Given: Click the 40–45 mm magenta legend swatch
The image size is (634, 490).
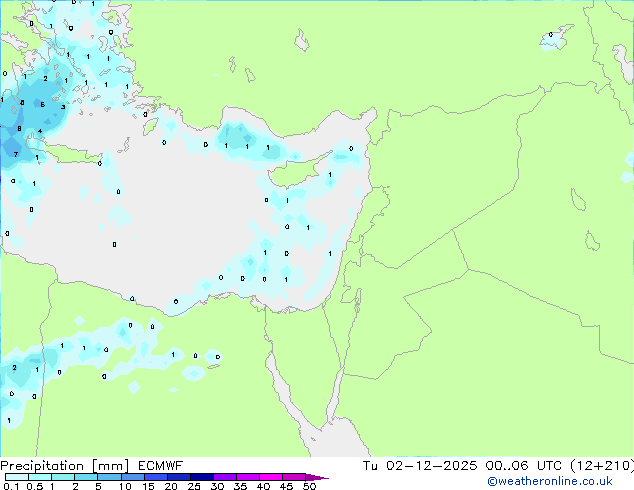Looking at the screenshot, I should [271, 477].
